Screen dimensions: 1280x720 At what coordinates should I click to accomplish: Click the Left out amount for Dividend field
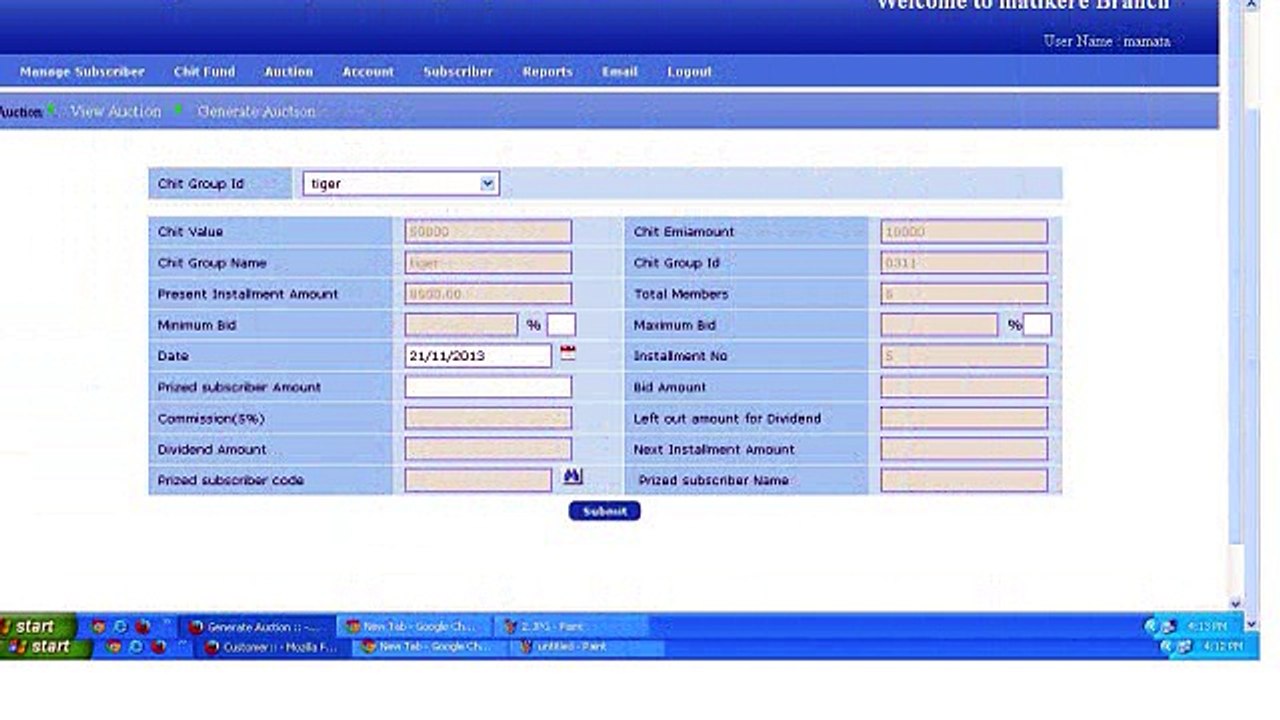coord(964,418)
